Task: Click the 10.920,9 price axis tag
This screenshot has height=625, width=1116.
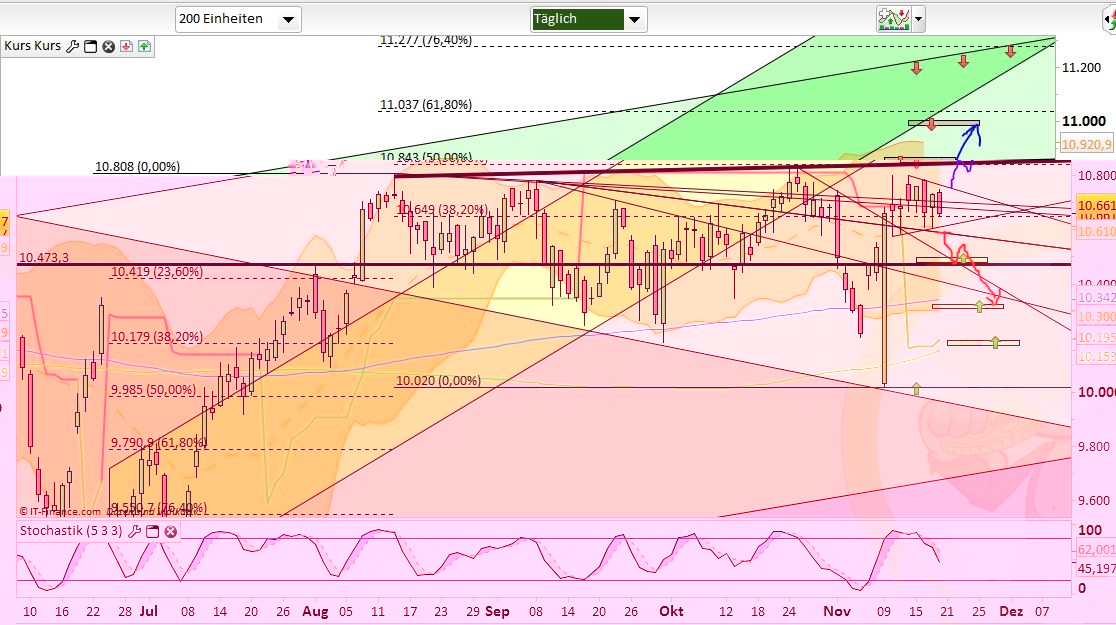Action: [1086, 145]
